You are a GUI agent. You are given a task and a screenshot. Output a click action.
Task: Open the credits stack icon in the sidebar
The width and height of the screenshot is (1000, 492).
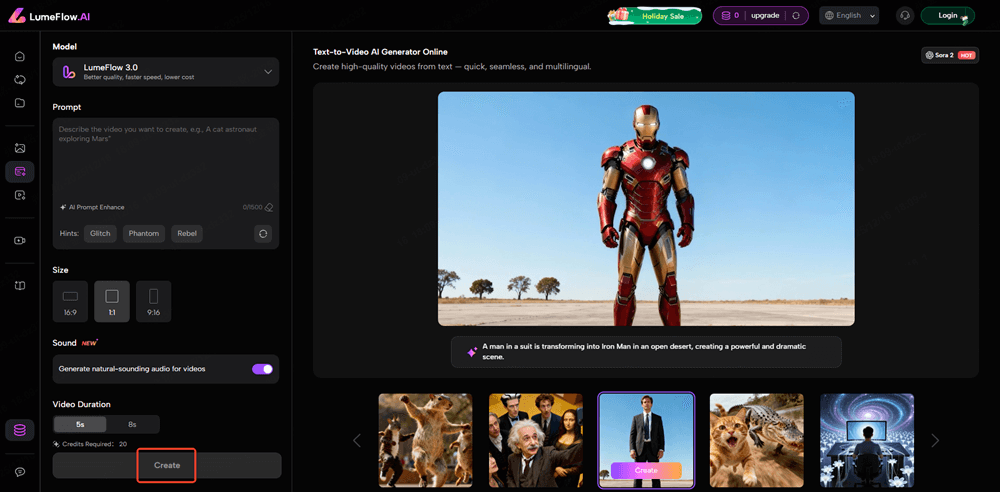pyautogui.click(x=20, y=430)
